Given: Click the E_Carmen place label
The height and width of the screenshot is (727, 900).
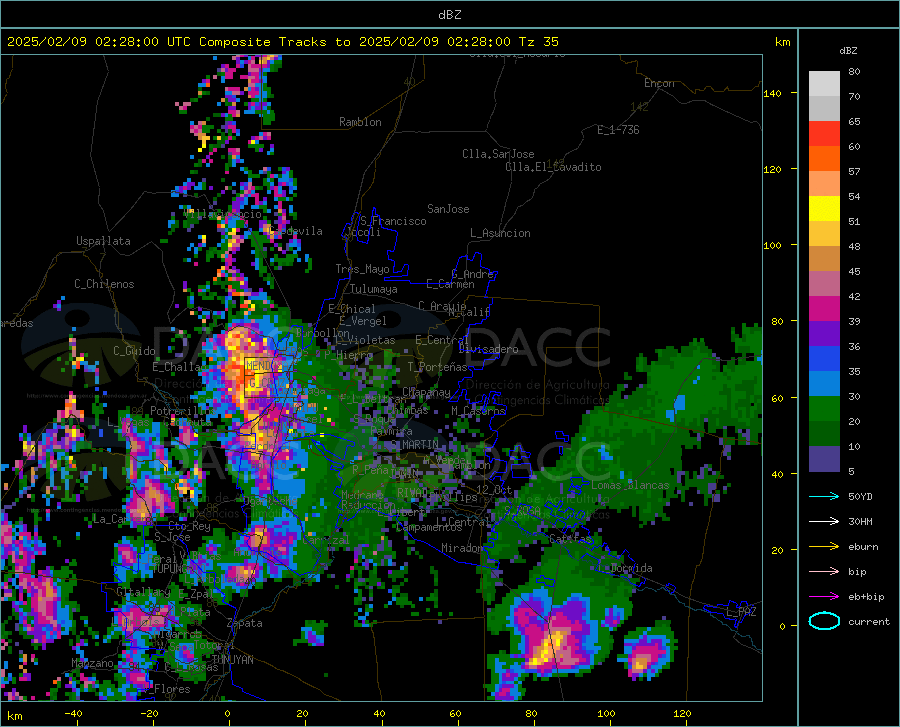Looking at the screenshot, I should [x=450, y=283].
